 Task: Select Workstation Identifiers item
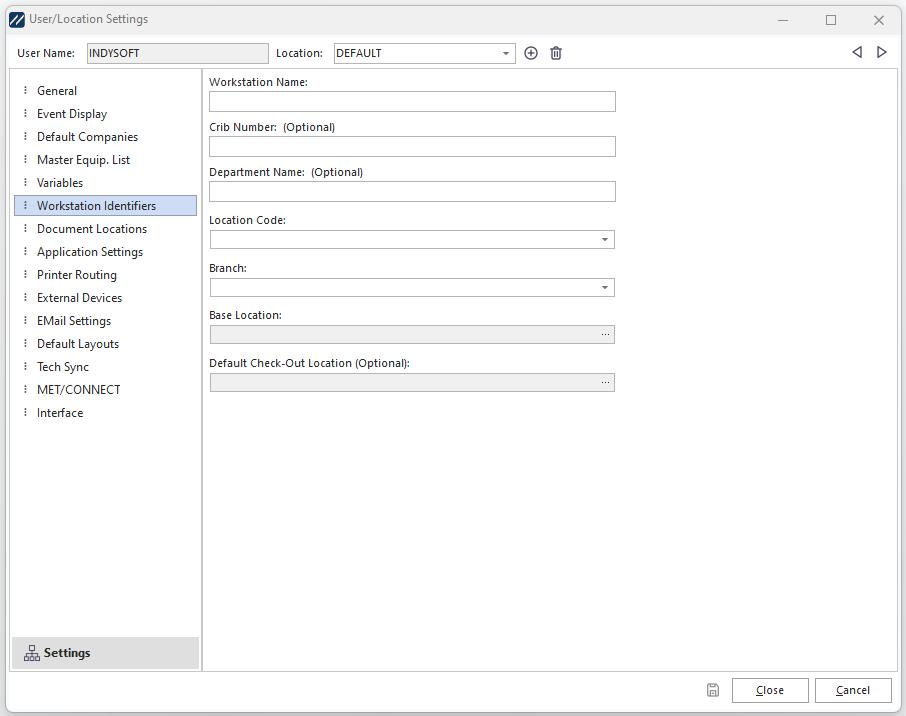tap(105, 206)
